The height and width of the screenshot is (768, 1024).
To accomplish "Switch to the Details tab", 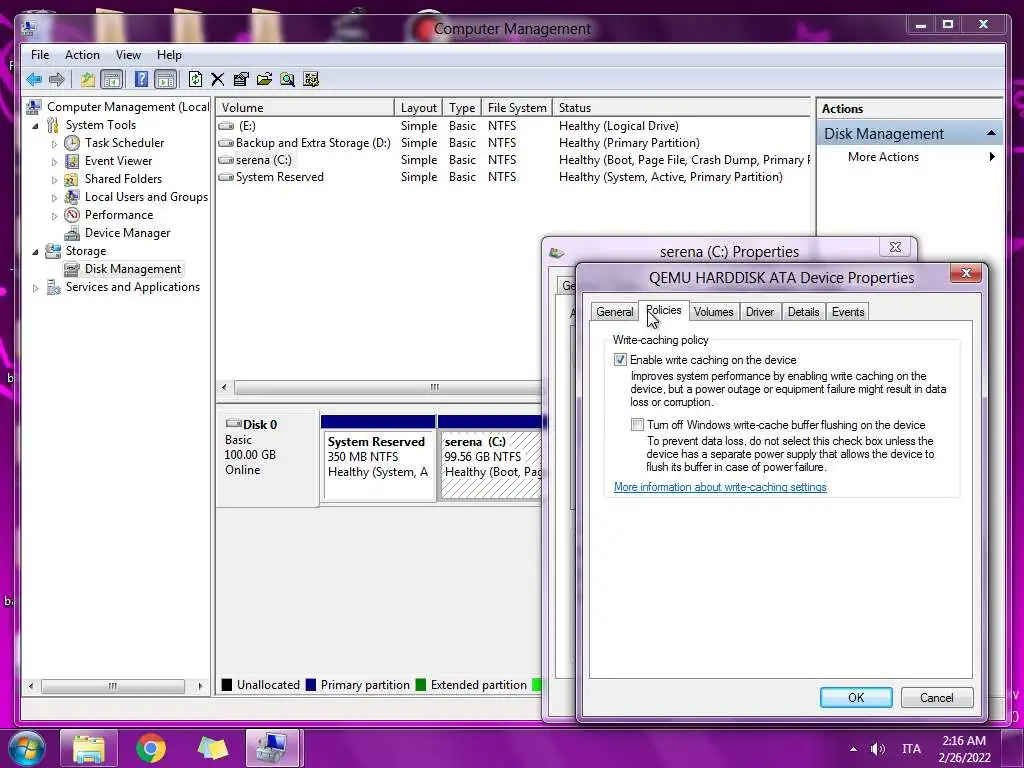I will [x=803, y=312].
